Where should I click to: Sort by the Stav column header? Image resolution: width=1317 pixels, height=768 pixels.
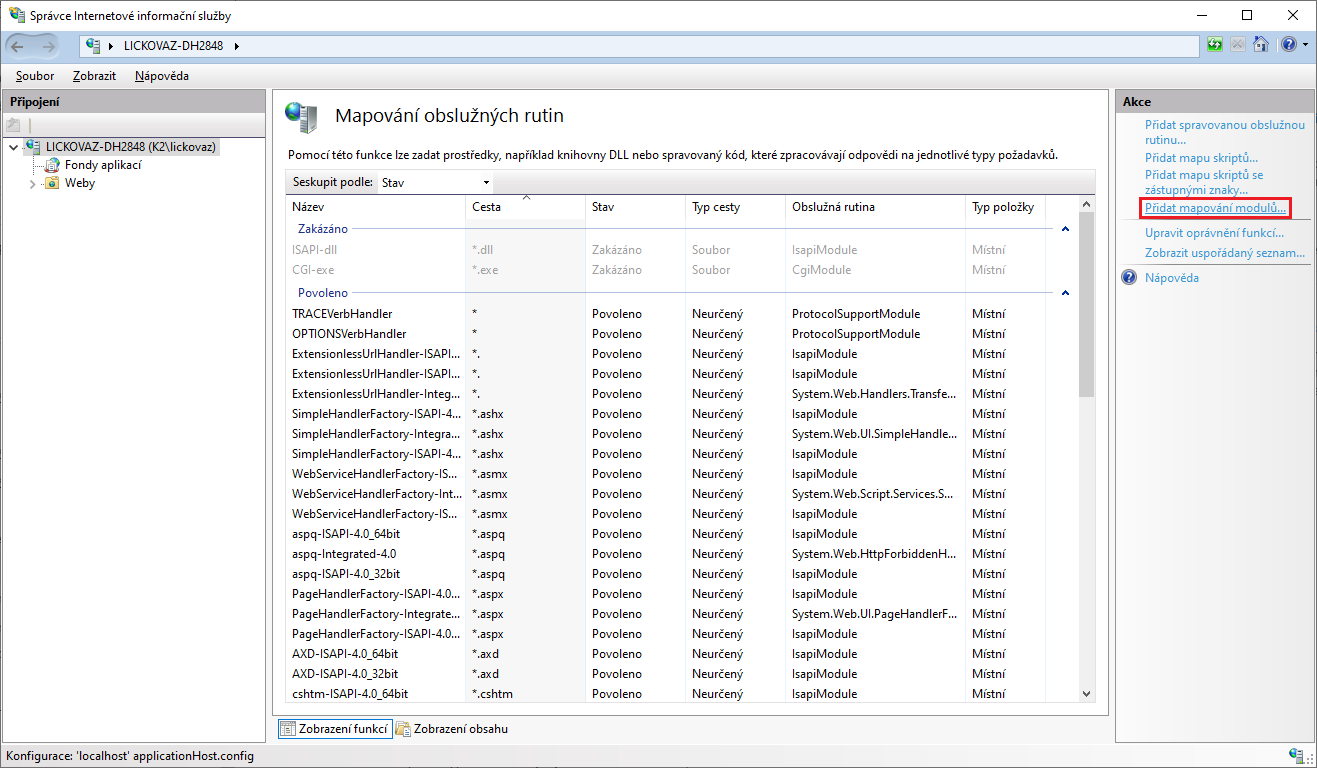pos(635,207)
